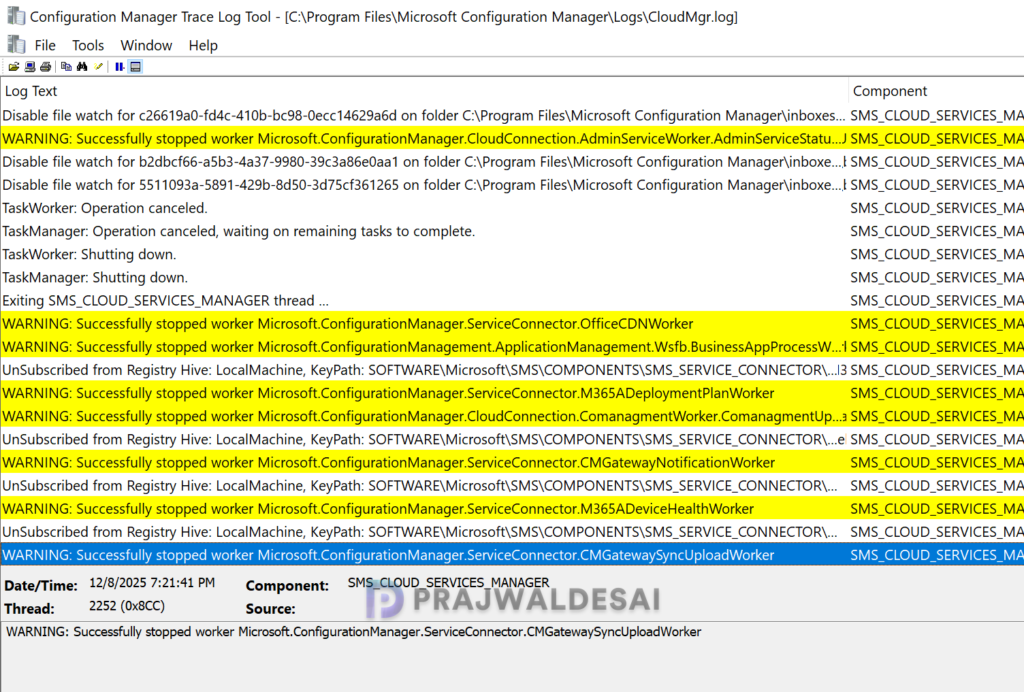Open the Tools menu
Viewport: 1024px width, 692px height.
[88, 45]
